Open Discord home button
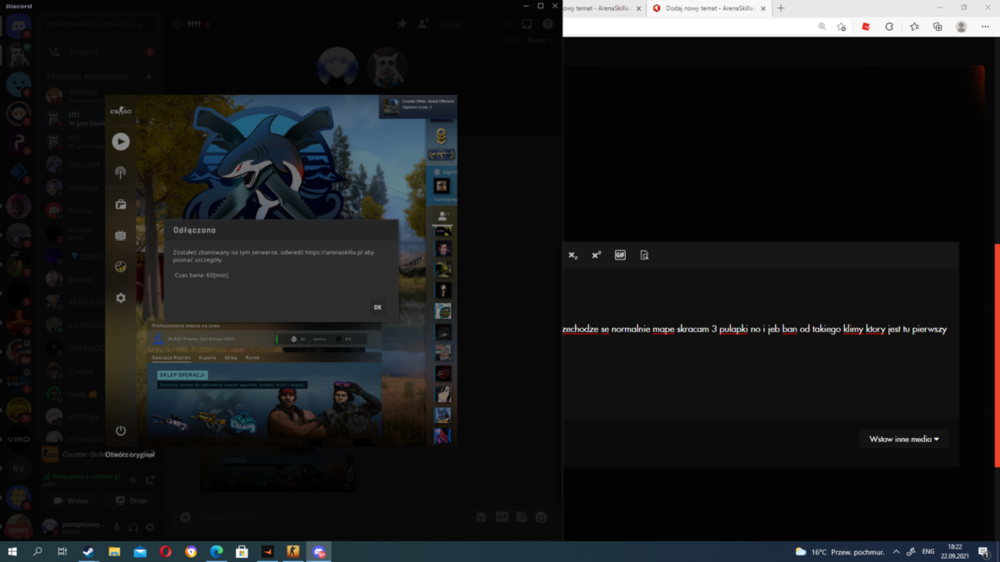 click(18, 26)
